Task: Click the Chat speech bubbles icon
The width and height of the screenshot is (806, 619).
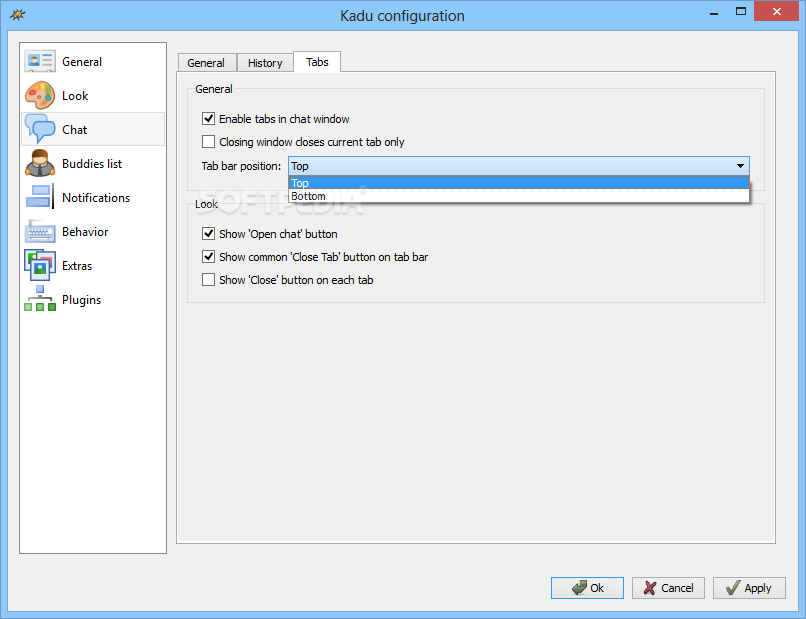Action: (40, 129)
